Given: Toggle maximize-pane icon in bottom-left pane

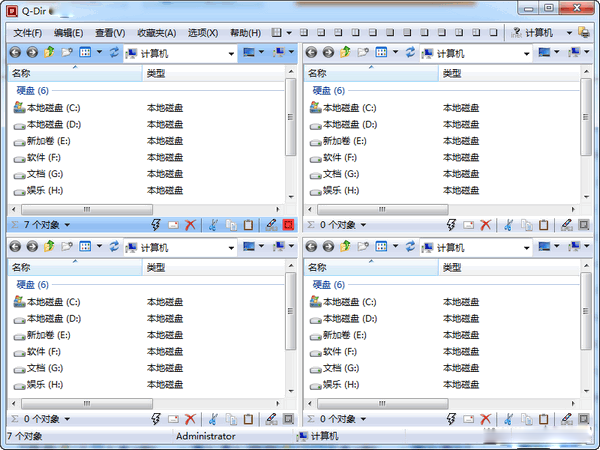Looking at the screenshot, I should [289, 419].
